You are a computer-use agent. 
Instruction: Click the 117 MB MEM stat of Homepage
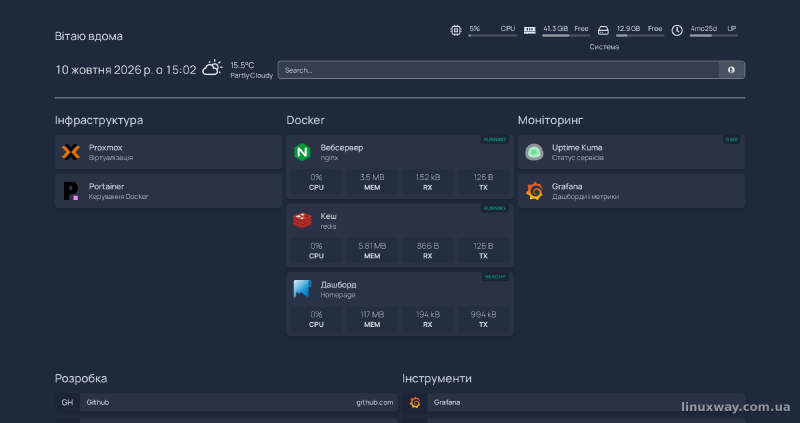click(x=372, y=319)
